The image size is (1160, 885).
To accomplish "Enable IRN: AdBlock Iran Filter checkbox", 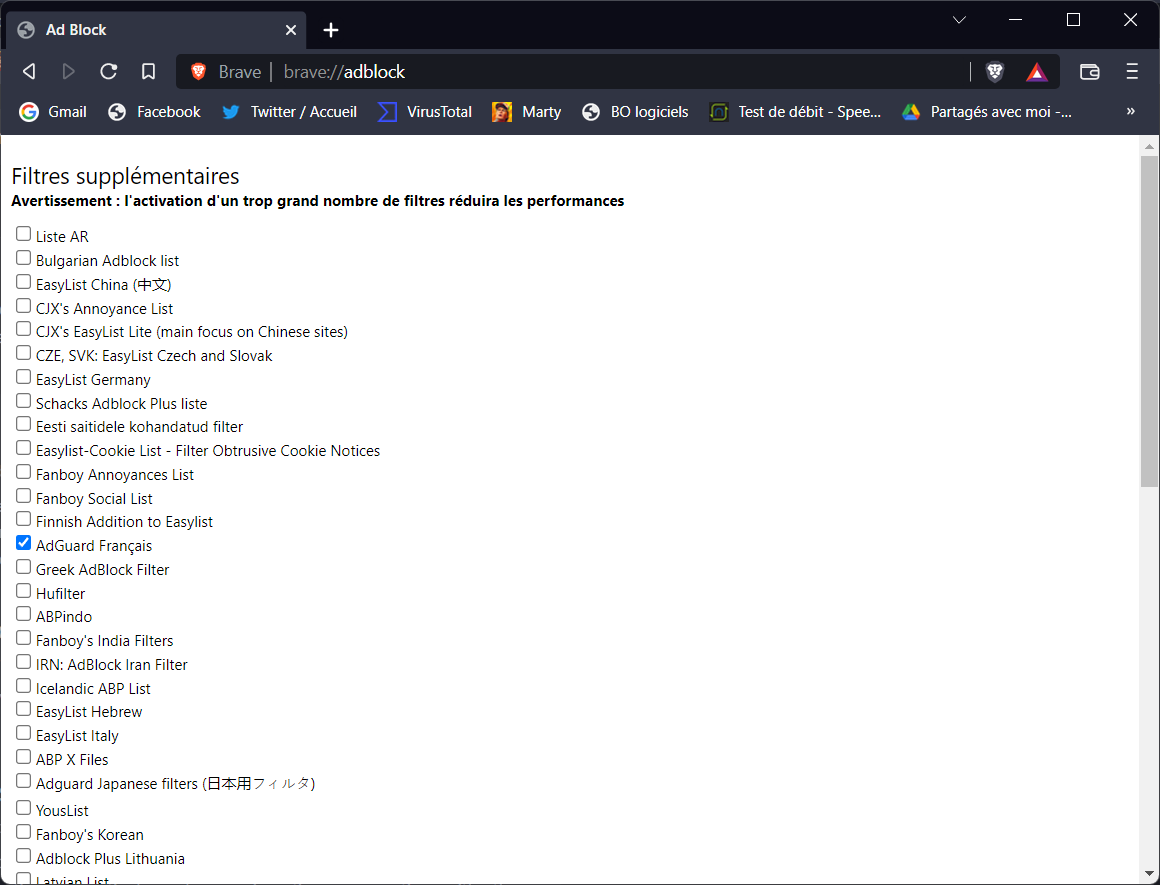I will click(x=24, y=662).
